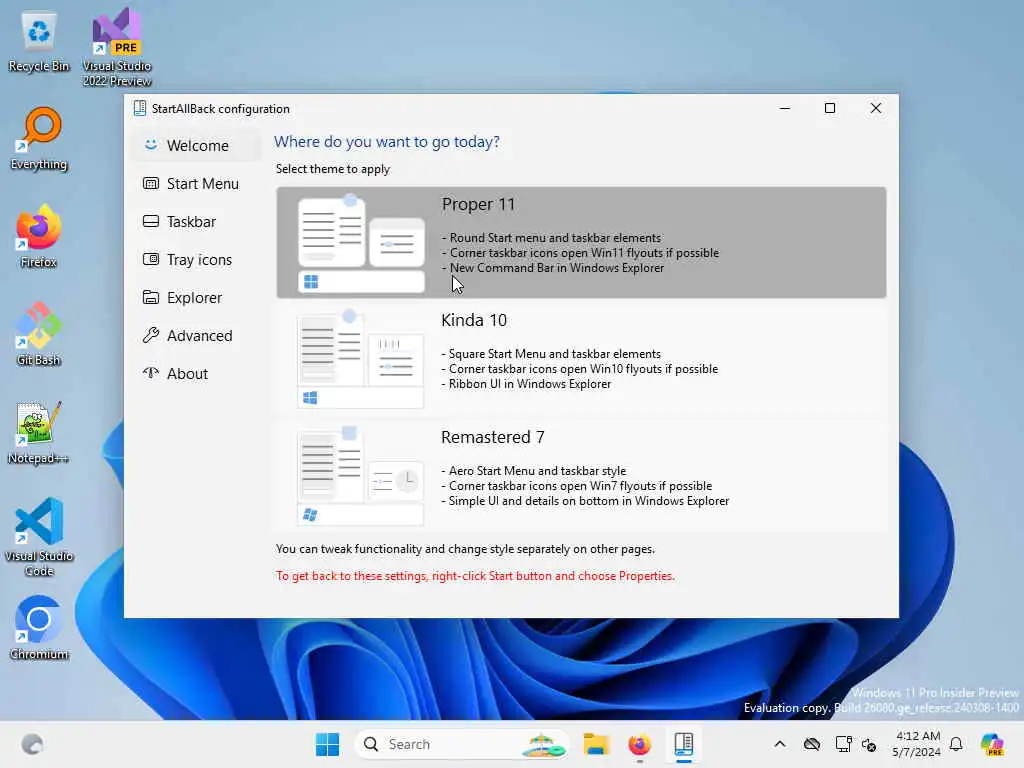The height and width of the screenshot is (768, 1024).
Task: Open the Welcome page in sidebar
Action: pyautogui.click(x=195, y=145)
